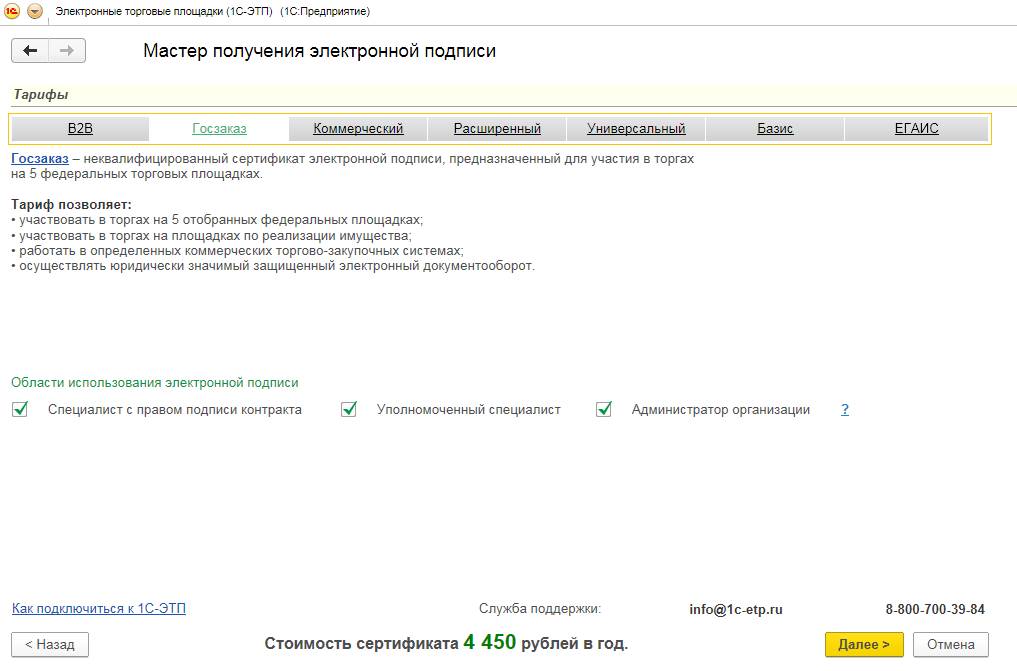
Task: Click the Служба поддержки label
Action: coord(540,609)
